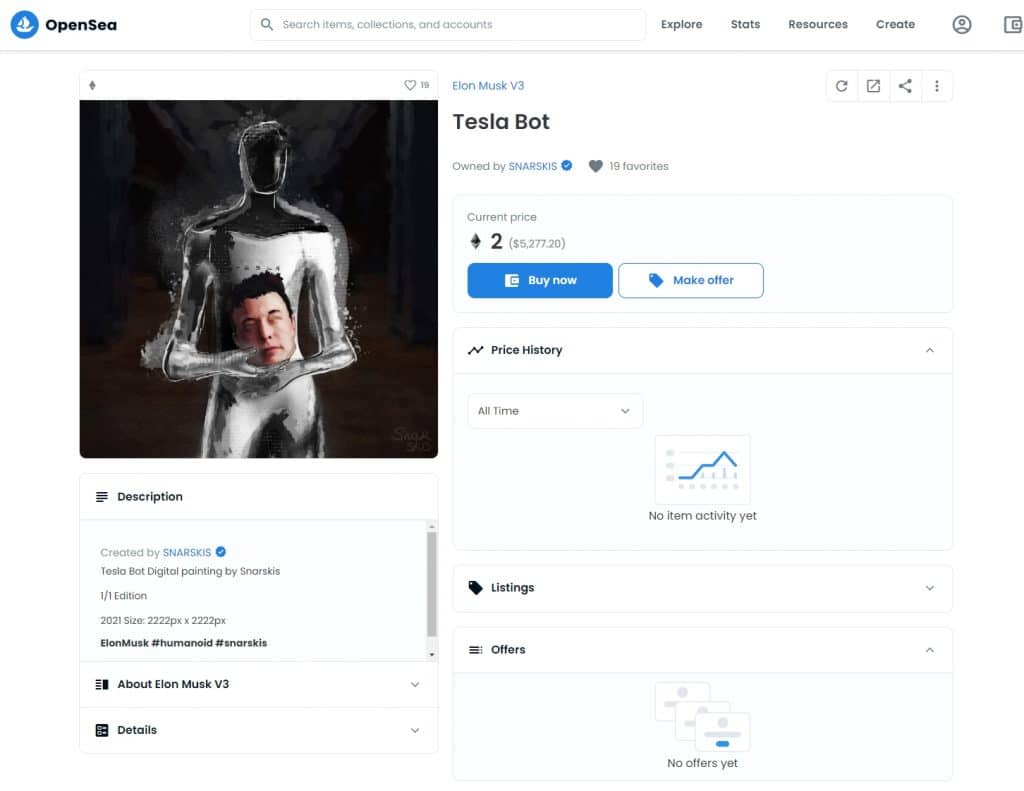
Task: Click the search items input field
Action: [448, 25]
